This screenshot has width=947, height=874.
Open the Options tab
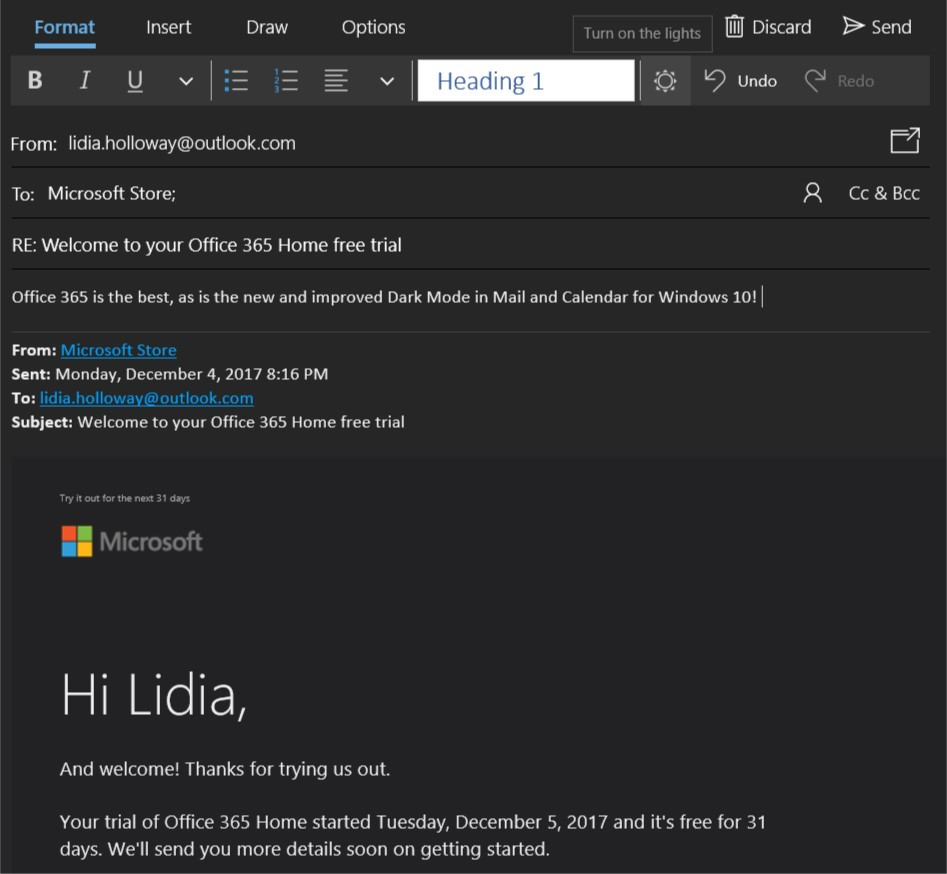(373, 27)
